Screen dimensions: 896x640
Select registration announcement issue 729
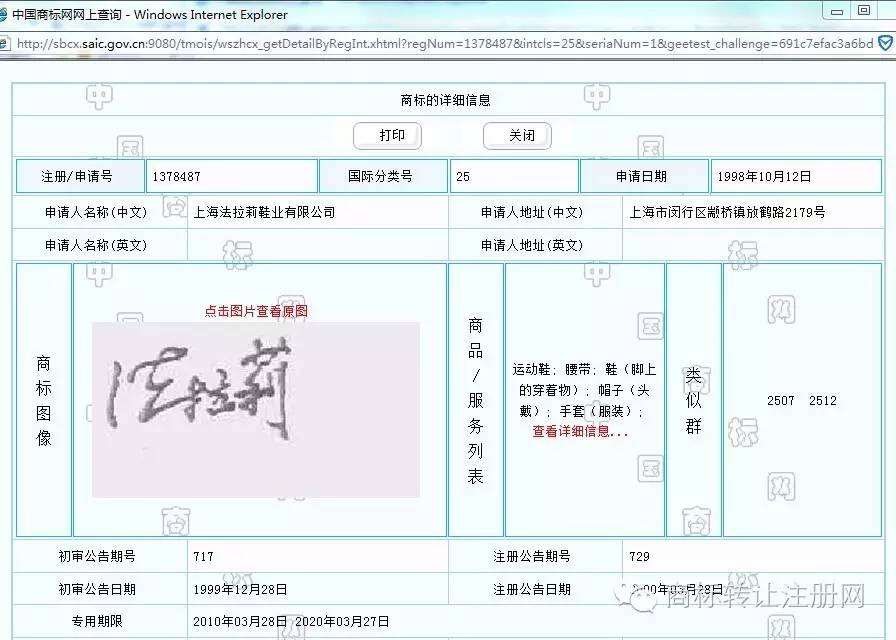(x=639, y=557)
